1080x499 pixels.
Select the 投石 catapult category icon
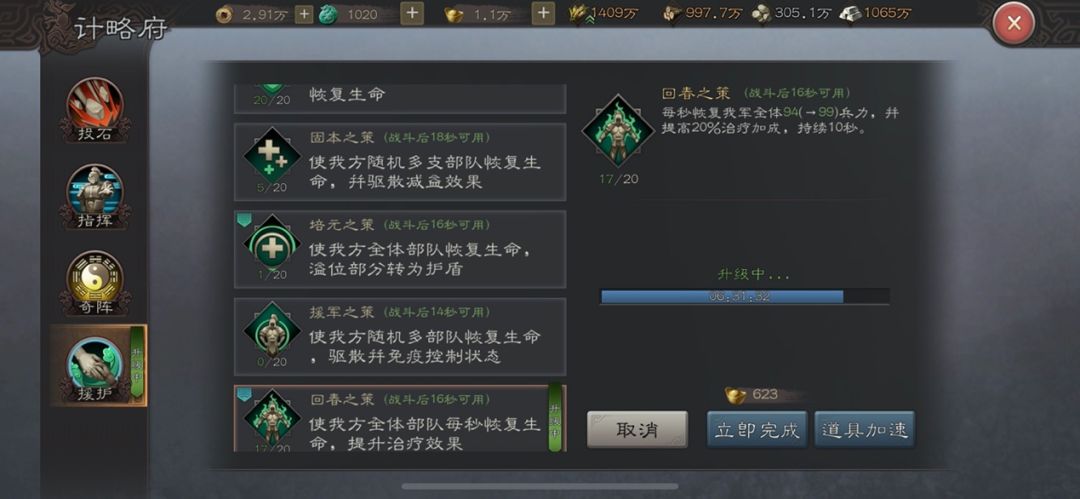pos(95,109)
